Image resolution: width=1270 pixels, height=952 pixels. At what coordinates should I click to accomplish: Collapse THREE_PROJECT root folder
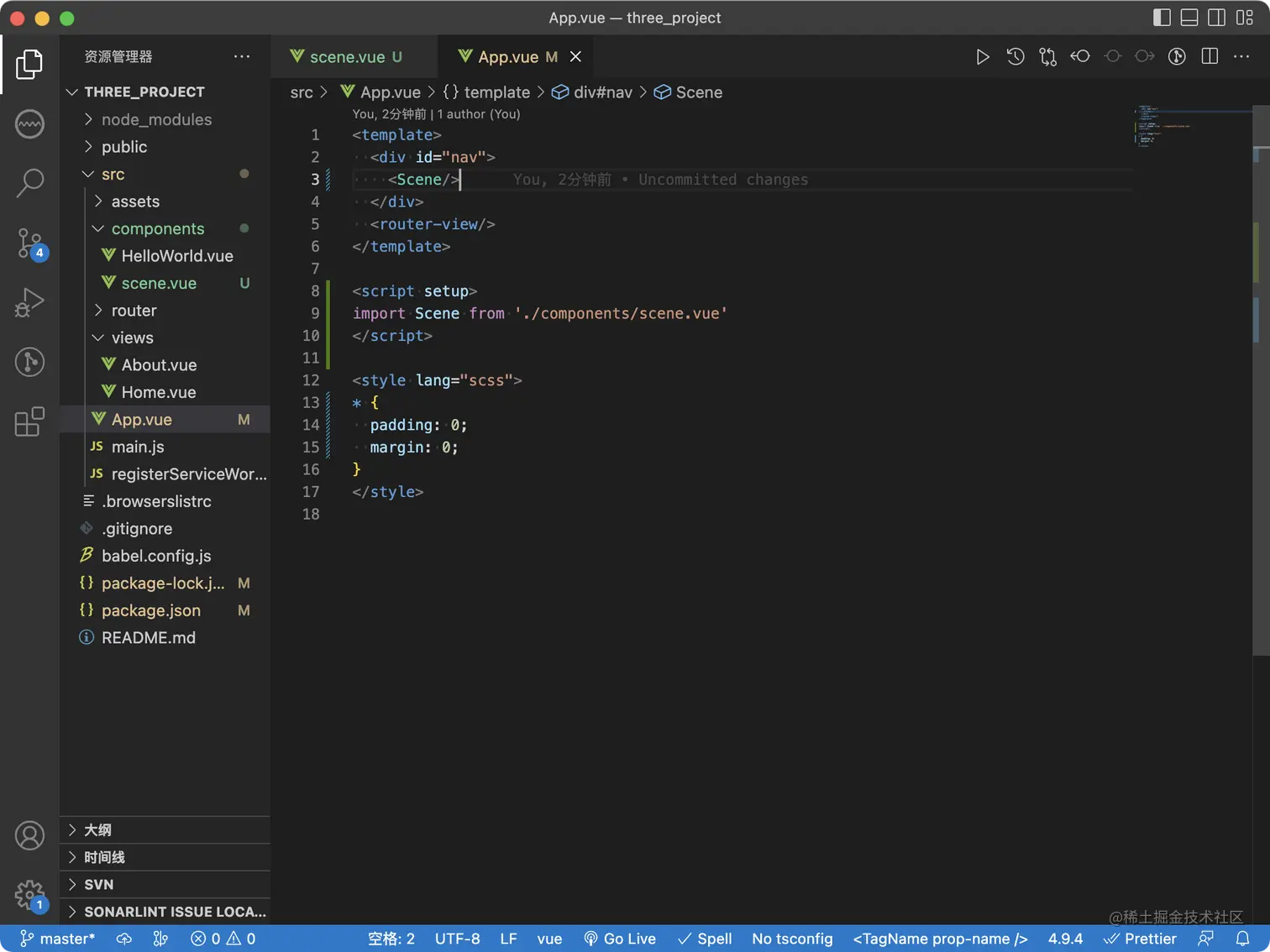(x=165, y=92)
